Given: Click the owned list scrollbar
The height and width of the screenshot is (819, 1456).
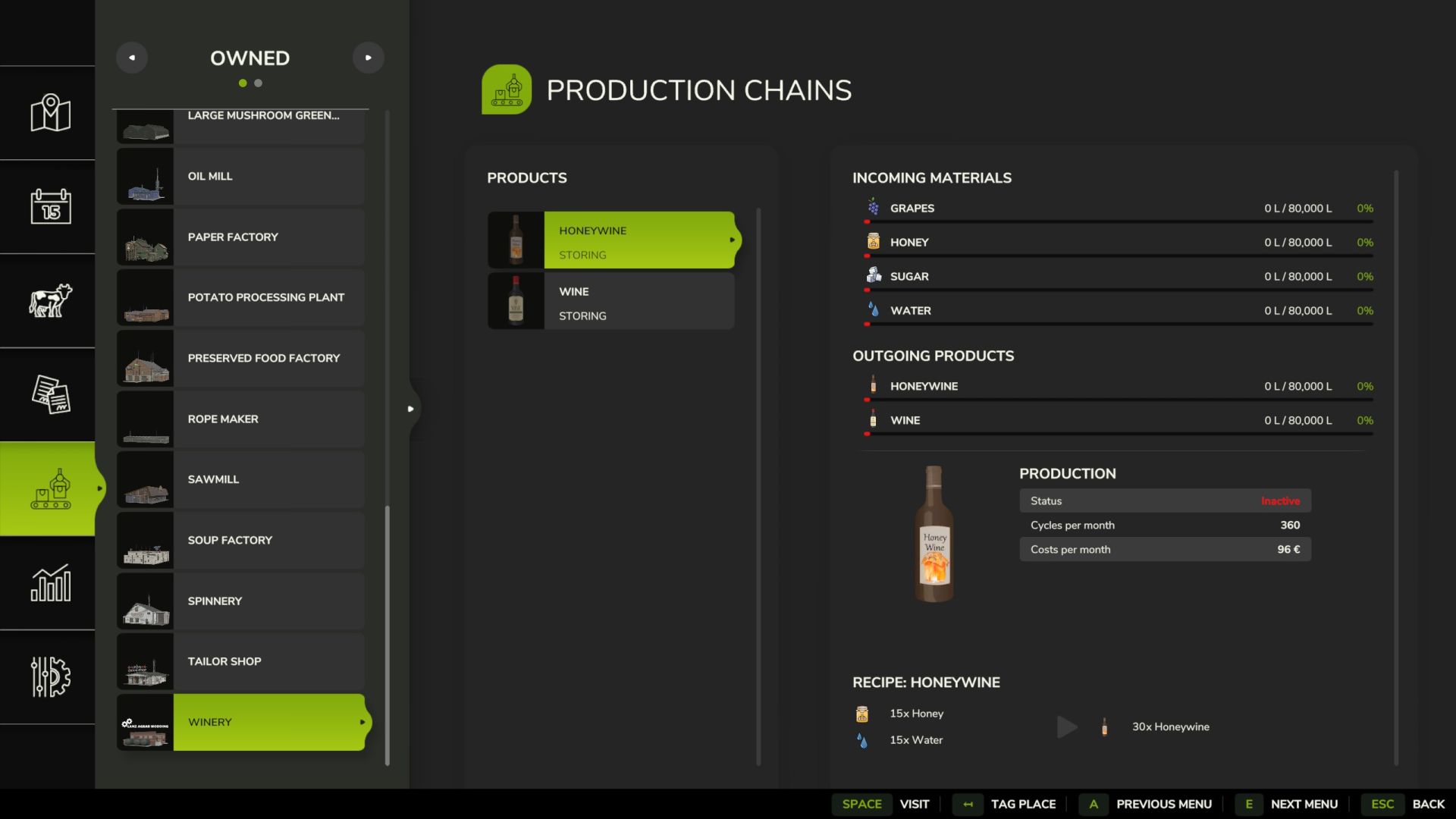Looking at the screenshot, I should tap(388, 635).
